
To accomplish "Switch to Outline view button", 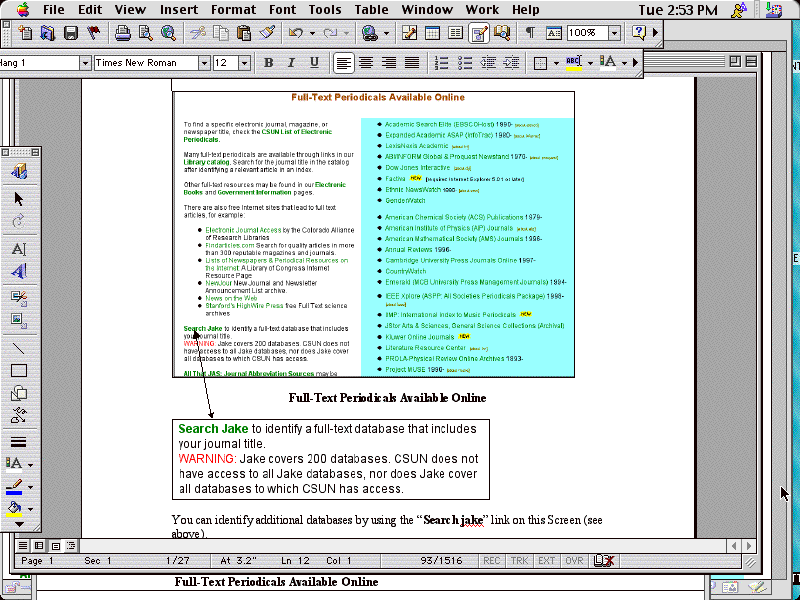I will click(x=71, y=545).
